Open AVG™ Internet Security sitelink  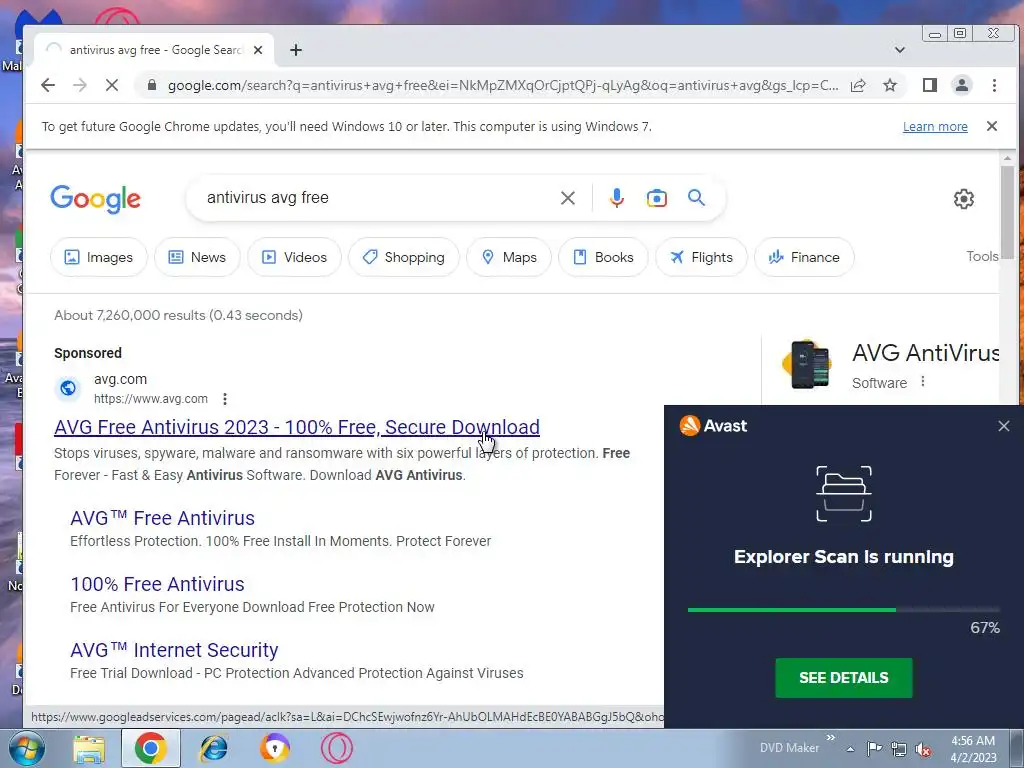[174, 650]
